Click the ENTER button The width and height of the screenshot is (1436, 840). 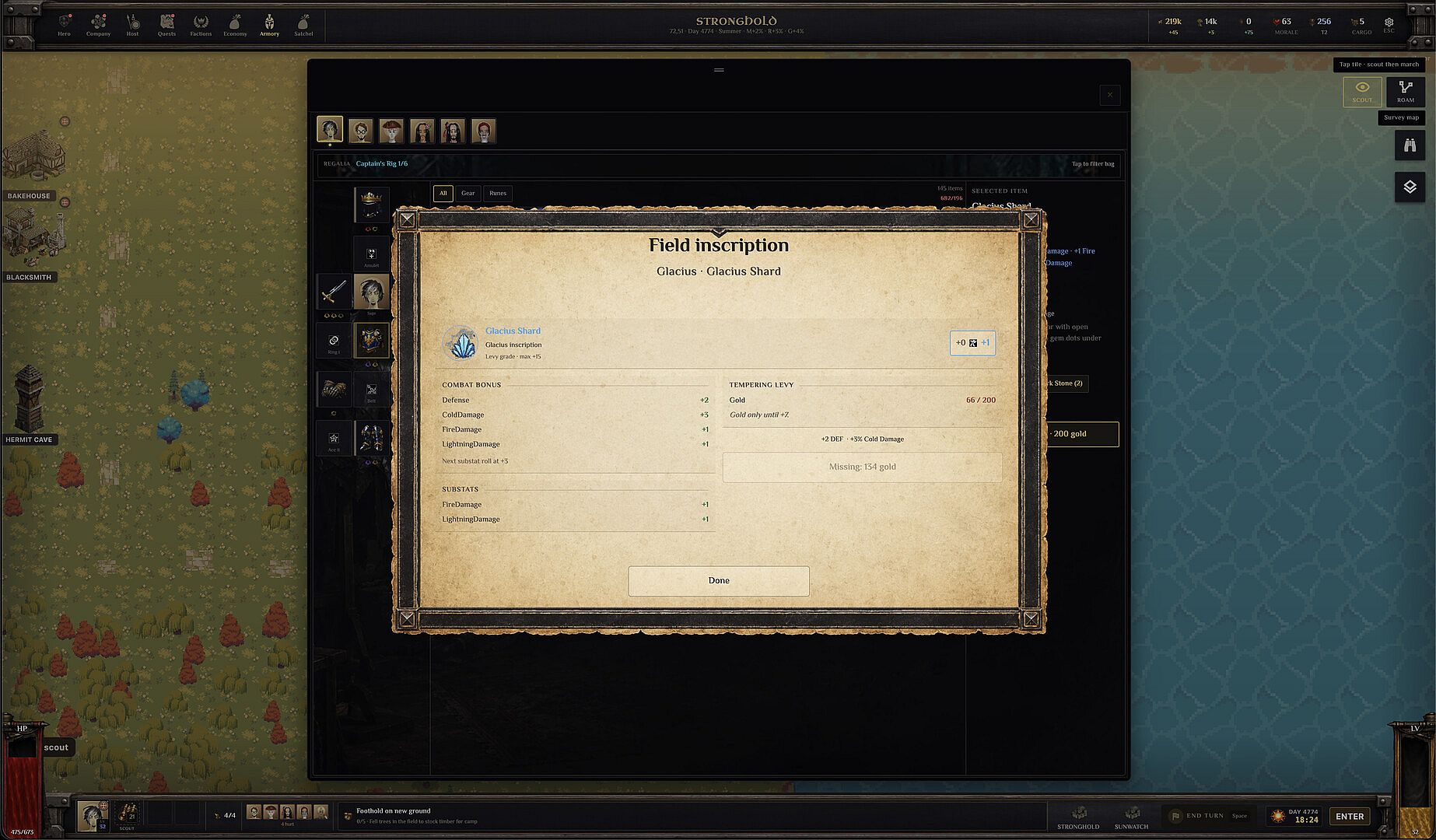1350,817
